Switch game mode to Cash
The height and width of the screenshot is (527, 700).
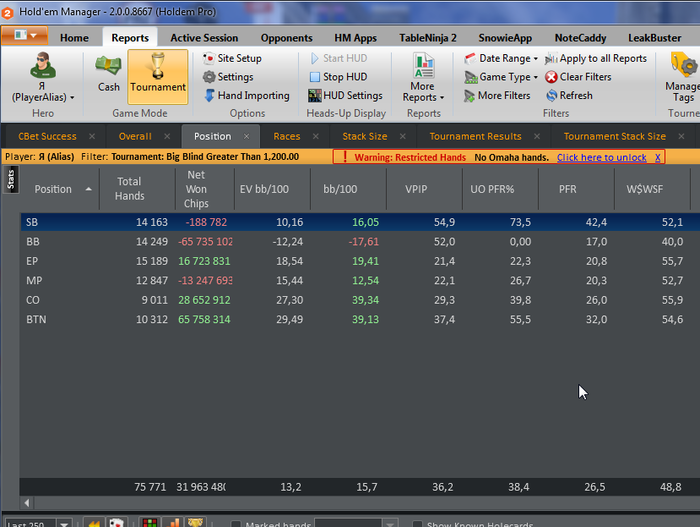pos(108,75)
